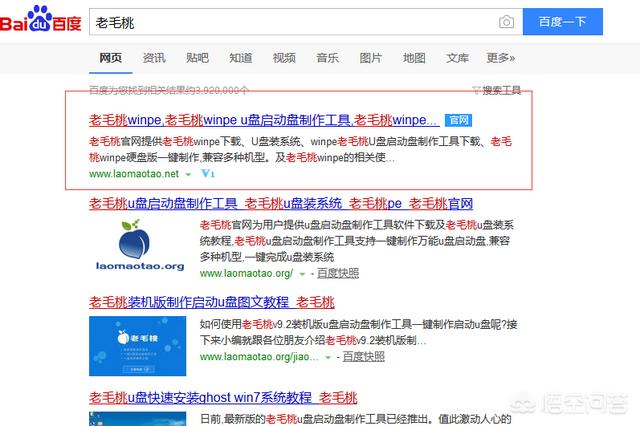Click the www.laomaotao.org/ green URL
This screenshot has height=426, width=640.
tap(246, 273)
